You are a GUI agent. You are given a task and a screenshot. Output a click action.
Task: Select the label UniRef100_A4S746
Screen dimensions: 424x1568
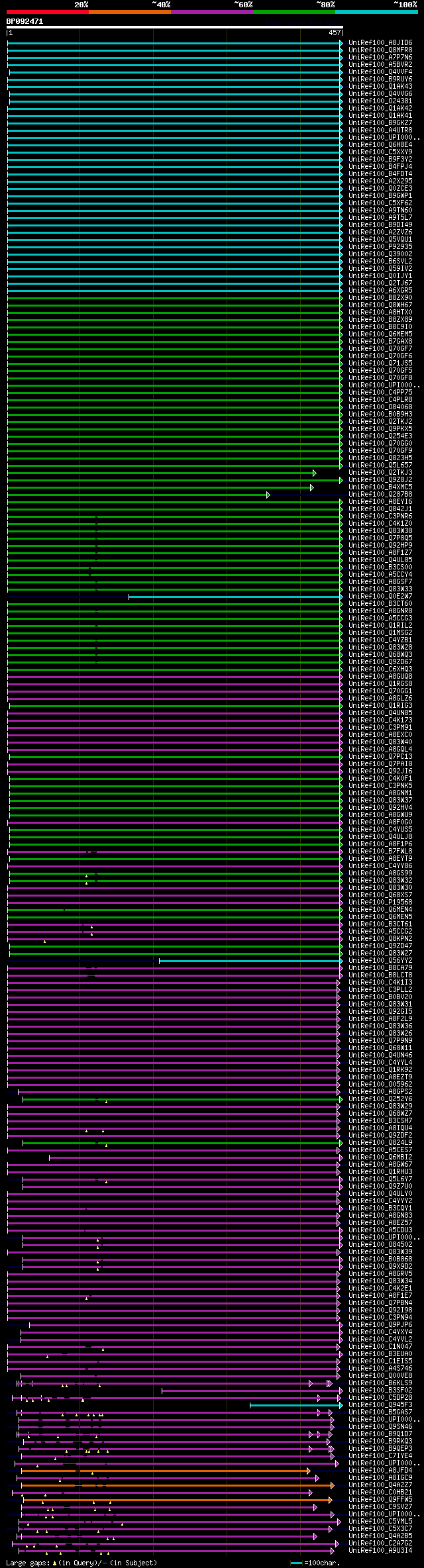coord(380,1369)
